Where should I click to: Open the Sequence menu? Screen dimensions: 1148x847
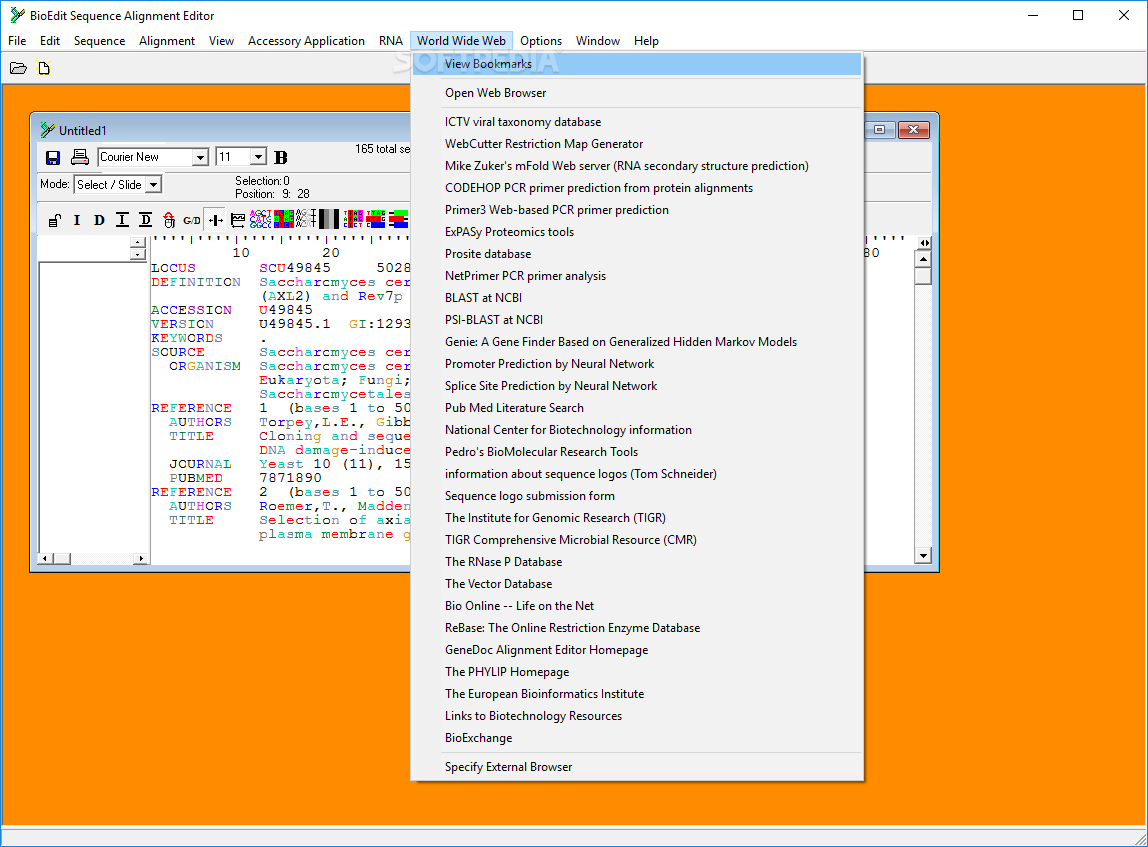[x=100, y=41]
